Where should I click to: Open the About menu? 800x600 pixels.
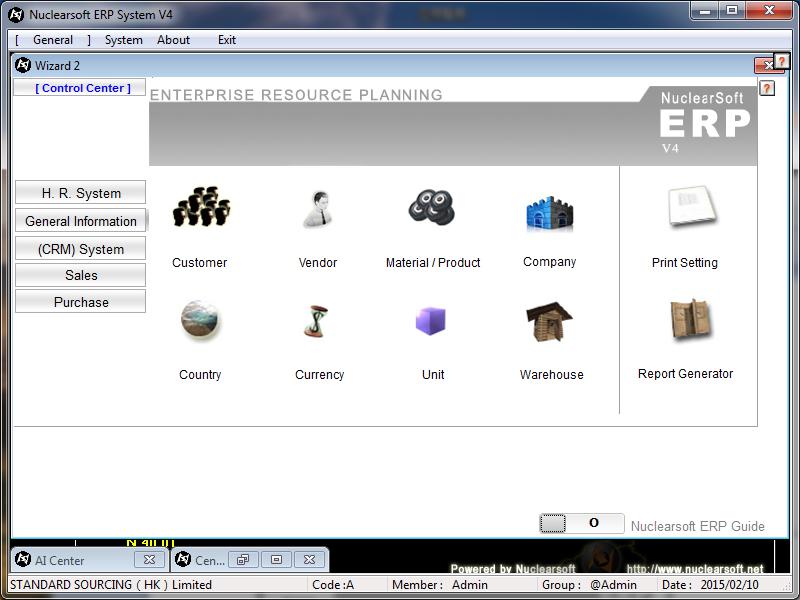point(173,40)
